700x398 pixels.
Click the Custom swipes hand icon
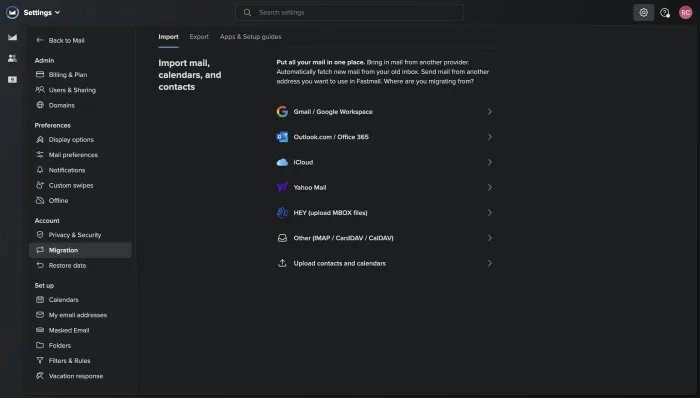(40, 185)
